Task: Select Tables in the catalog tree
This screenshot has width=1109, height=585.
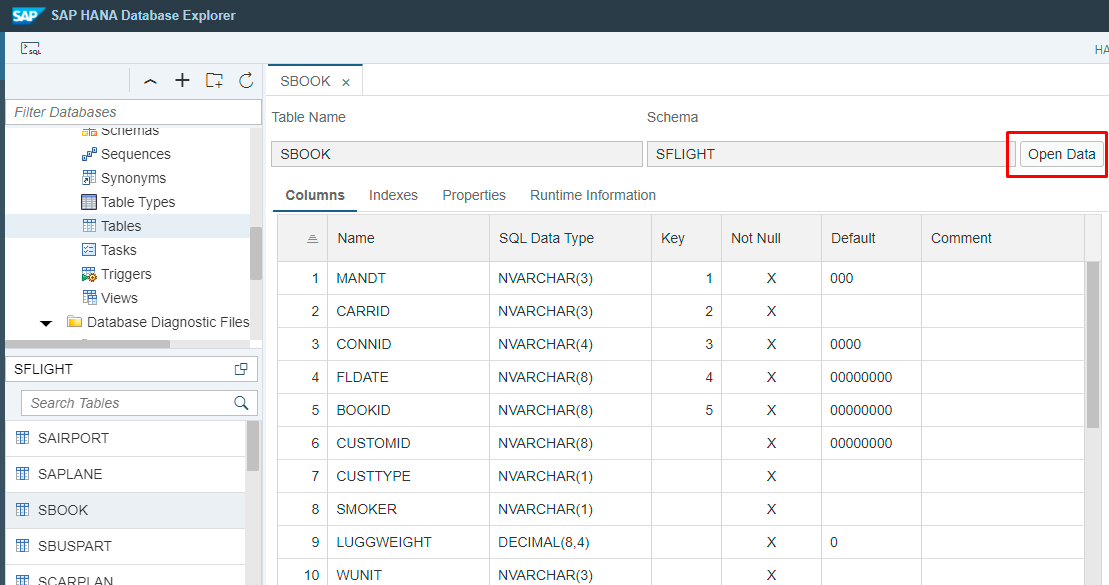Action: point(121,226)
